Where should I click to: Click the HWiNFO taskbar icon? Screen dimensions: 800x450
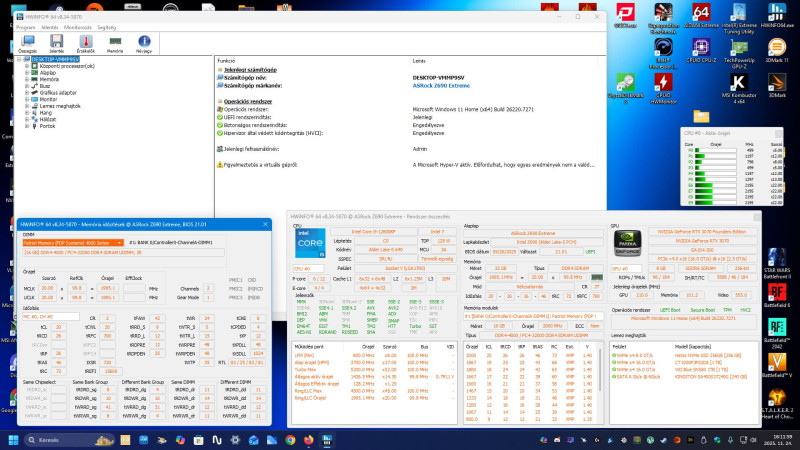(x=327, y=440)
